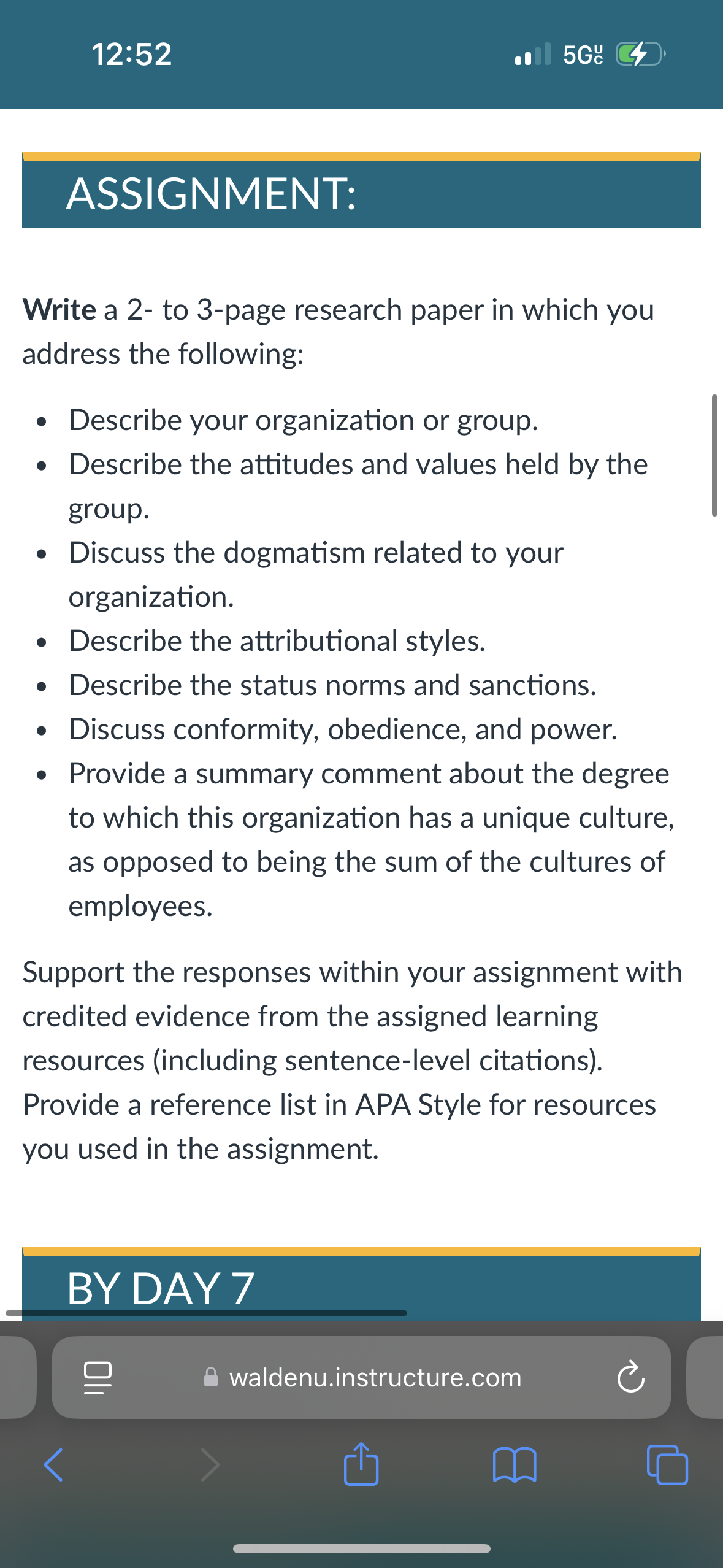Tap the bold Write instruction text

59,309
